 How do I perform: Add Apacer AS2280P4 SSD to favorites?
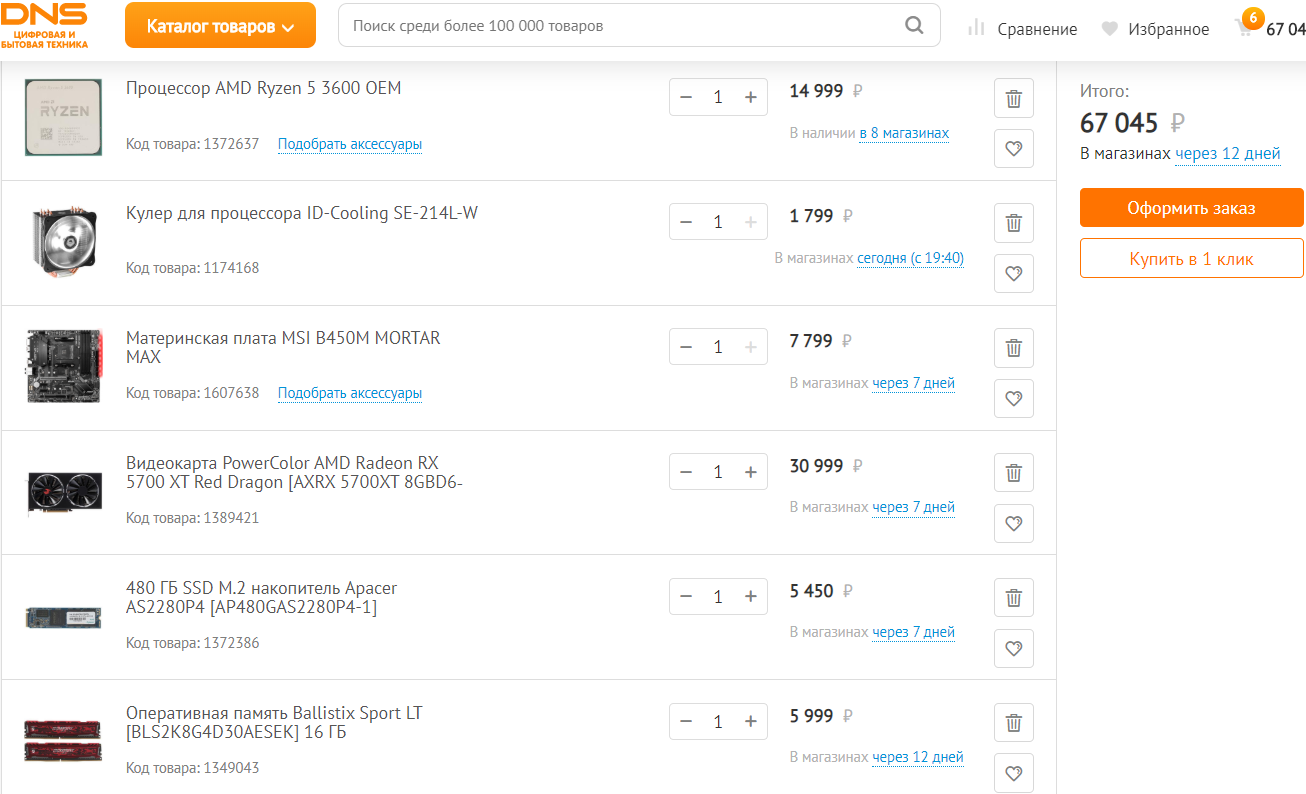[x=1014, y=648]
